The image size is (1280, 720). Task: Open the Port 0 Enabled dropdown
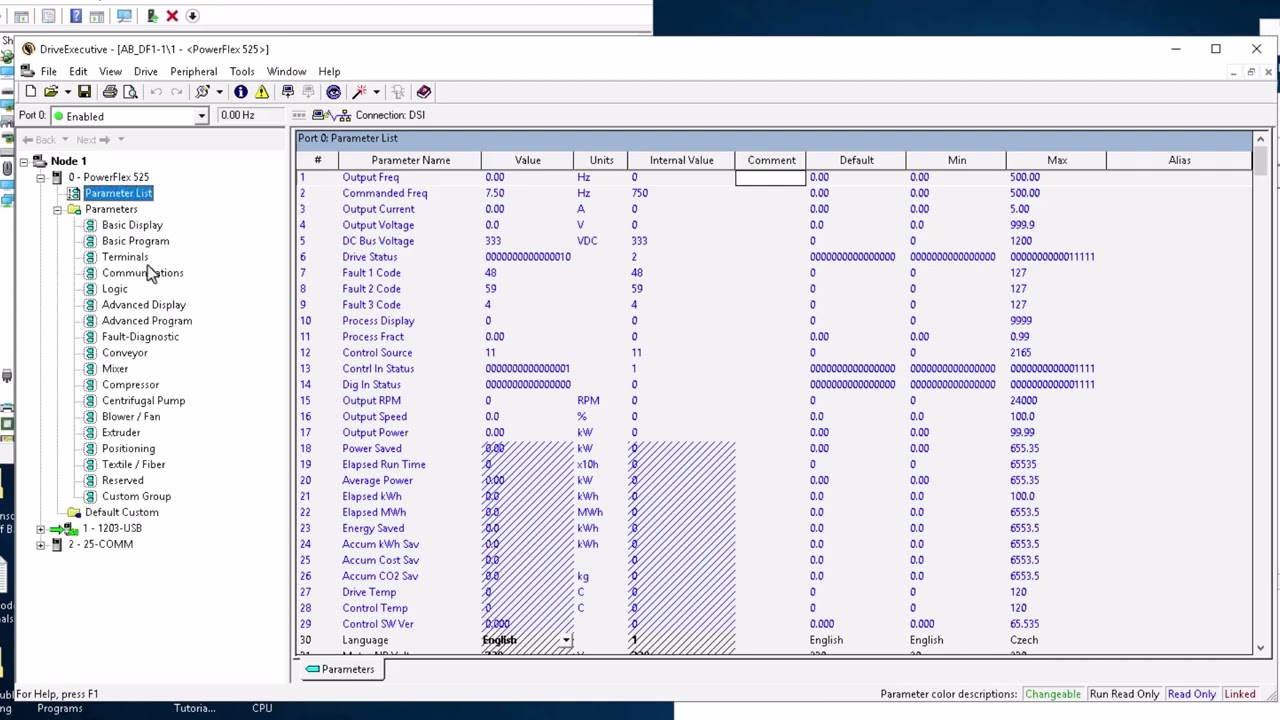click(x=201, y=116)
